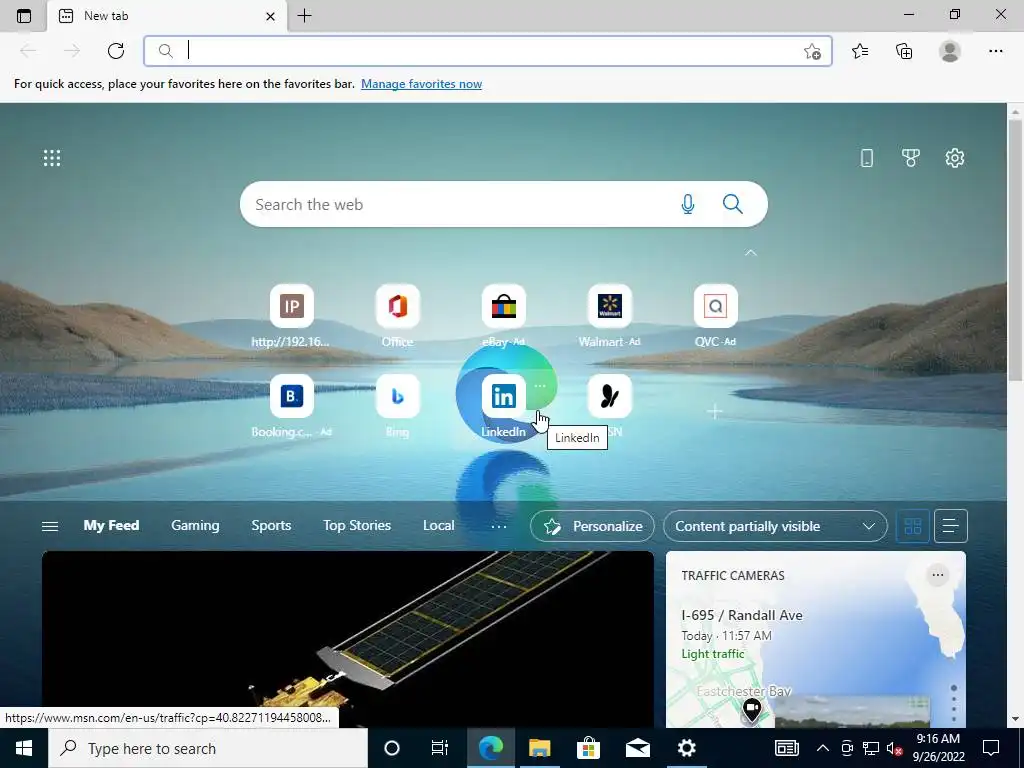Open the app launcher grid icon
Image resolution: width=1024 pixels, height=768 pixels.
pyautogui.click(x=52, y=157)
